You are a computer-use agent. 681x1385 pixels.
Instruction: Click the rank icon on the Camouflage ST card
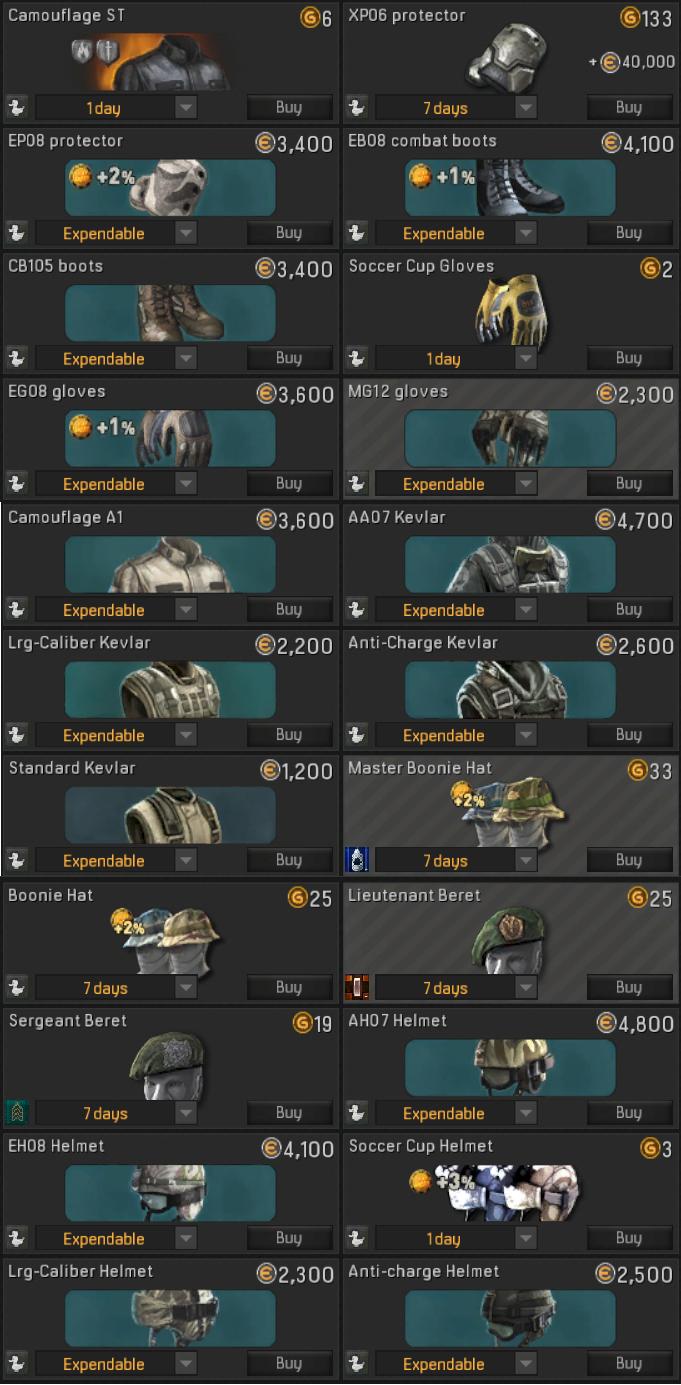[16, 108]
